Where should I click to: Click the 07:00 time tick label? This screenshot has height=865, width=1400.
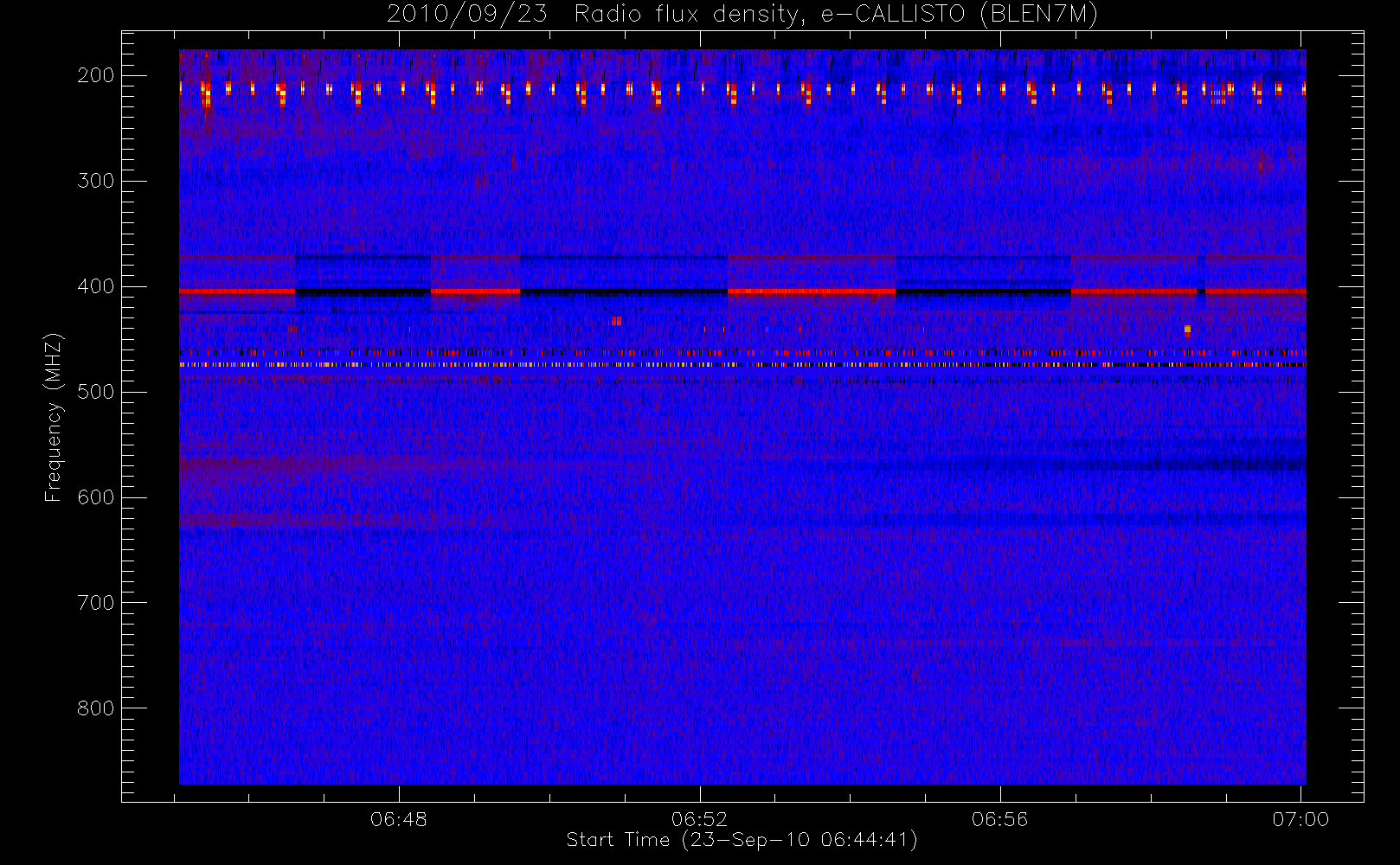click(x=1300, y=819)
